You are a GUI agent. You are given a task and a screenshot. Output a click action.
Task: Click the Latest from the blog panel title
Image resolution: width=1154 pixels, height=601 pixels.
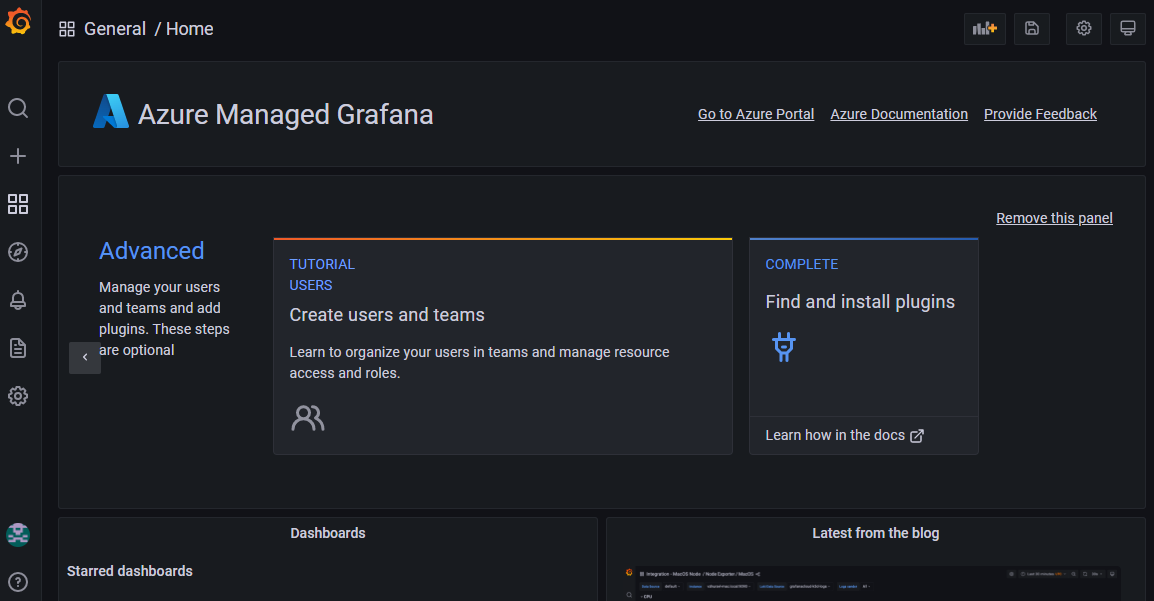(x=875, y=533)
